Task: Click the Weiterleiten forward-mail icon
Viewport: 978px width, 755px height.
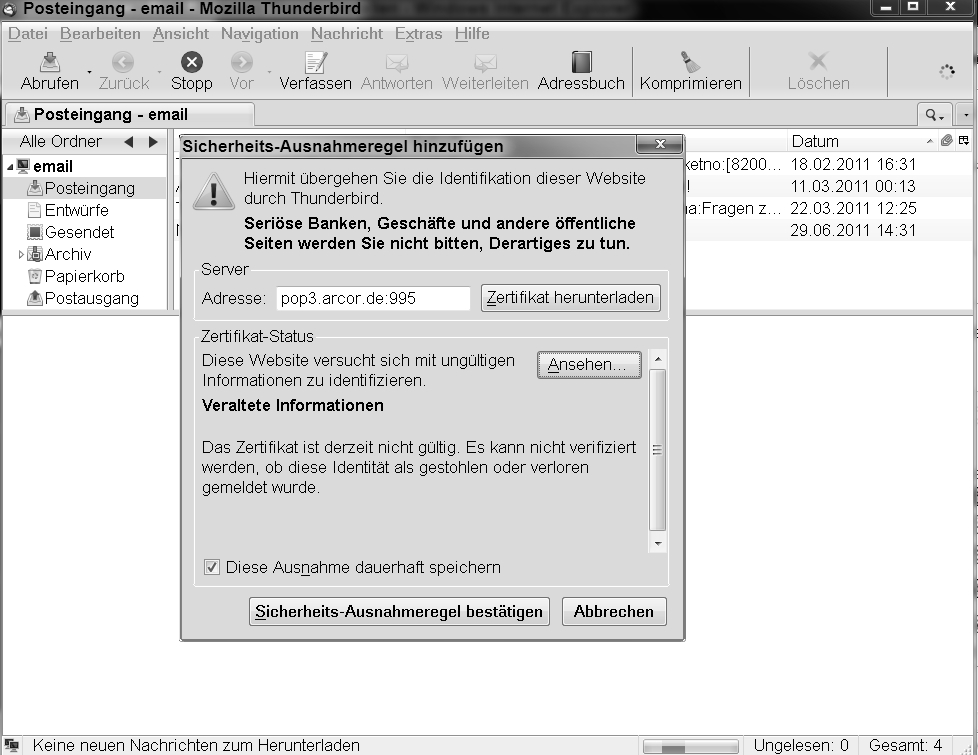Action: (x=485, y=62)
